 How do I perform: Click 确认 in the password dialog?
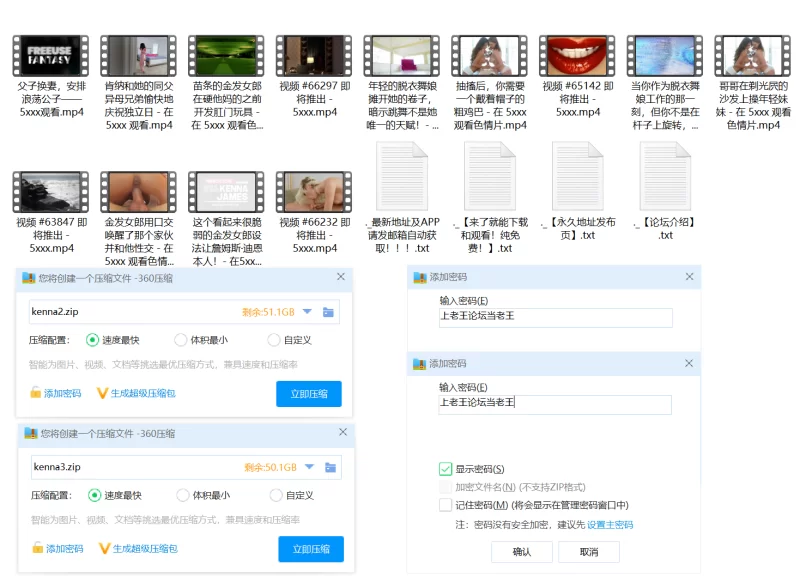click(521, 552)
